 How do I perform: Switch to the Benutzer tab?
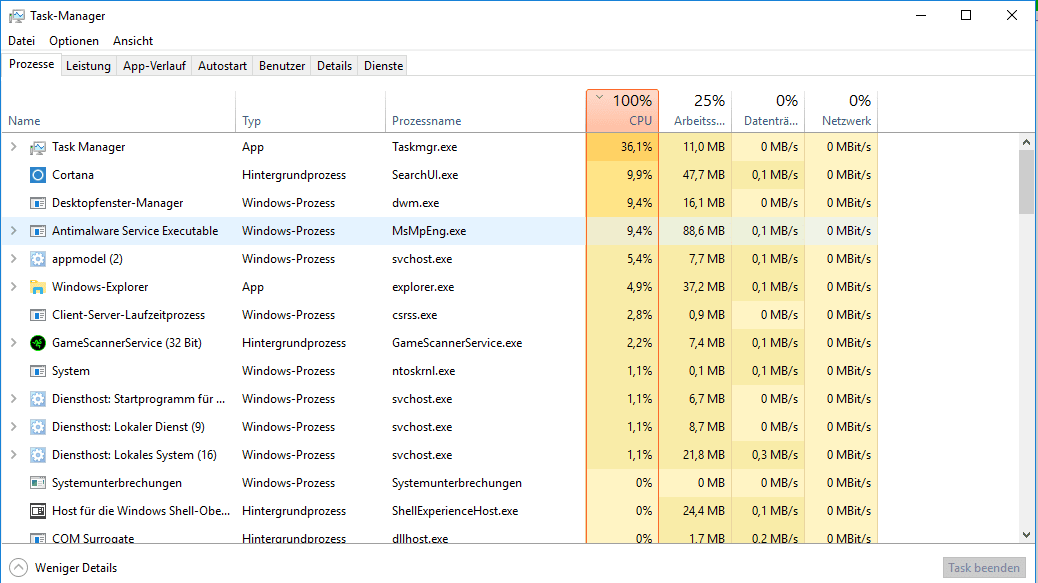pyautogui.click(x=282, y=66)
